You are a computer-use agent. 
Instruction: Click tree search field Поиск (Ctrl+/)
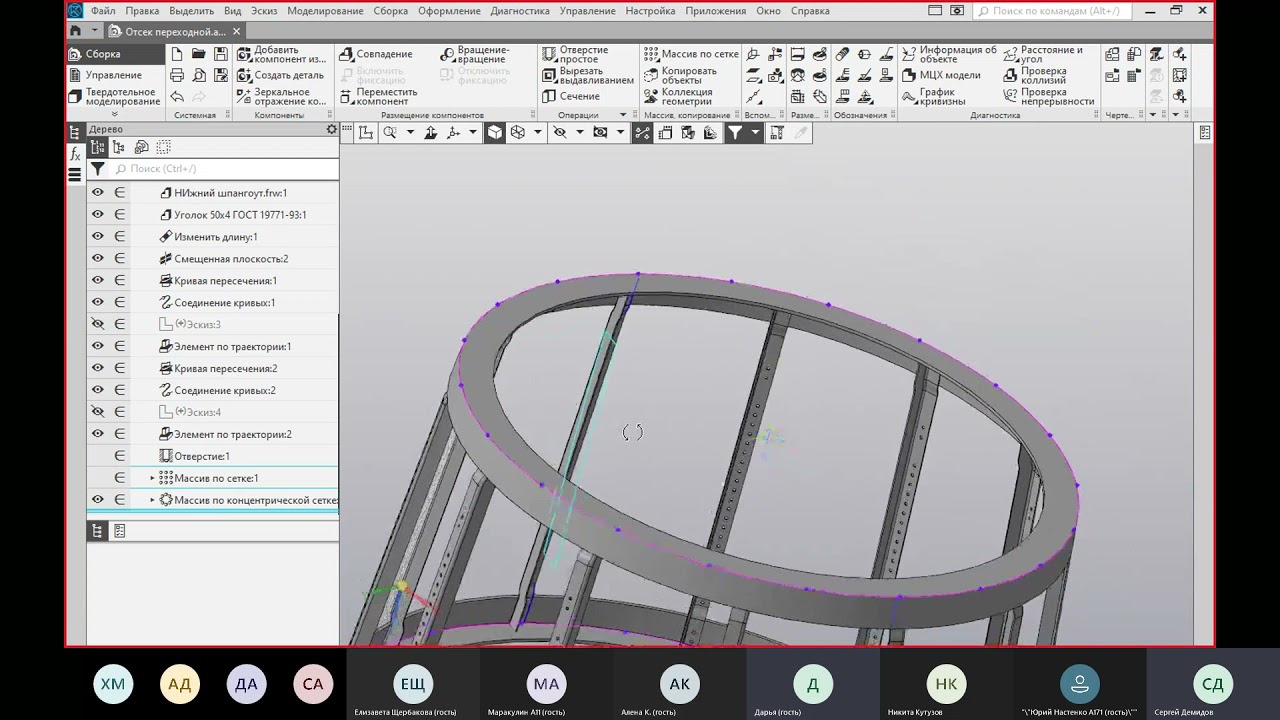(224, 169)
